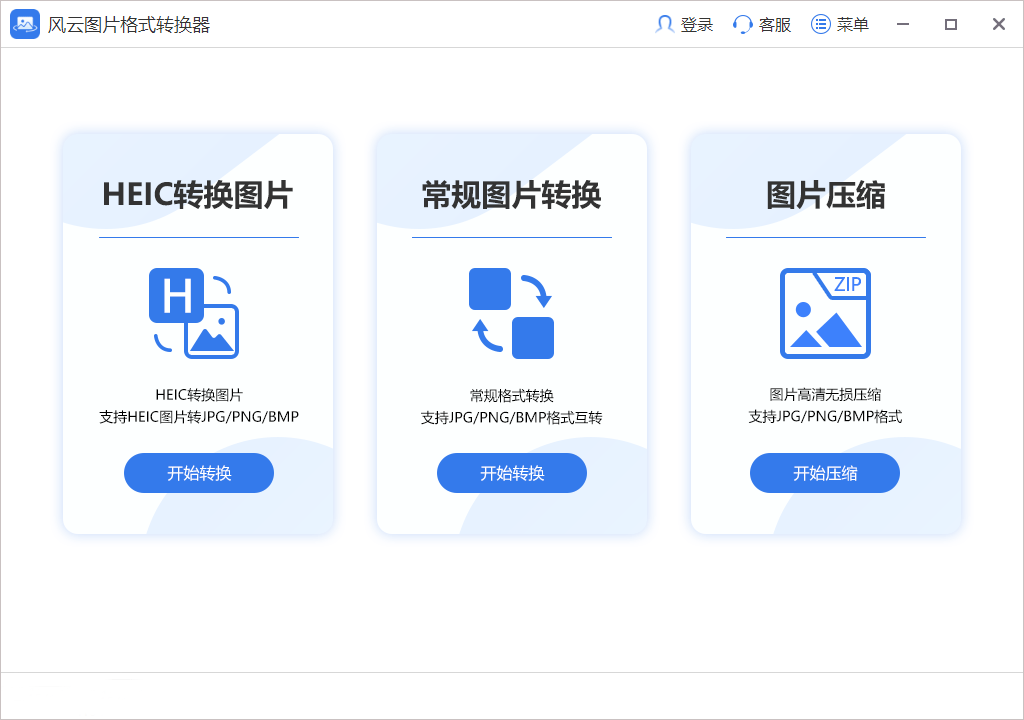Open the 登录 login user icon

pyautogui.click(x=664, y=24)
